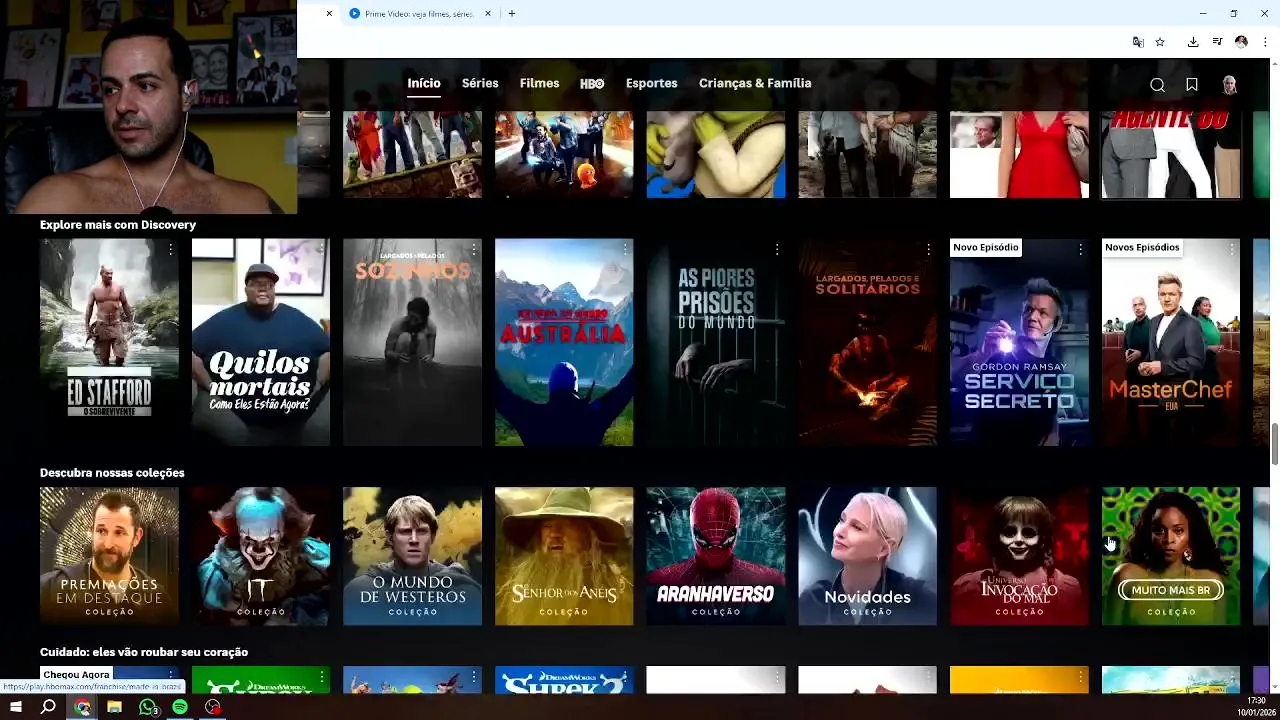The image size is (1280, 720).
Task: Click Descubra nossas coleções heading
Action: point(112,473)
